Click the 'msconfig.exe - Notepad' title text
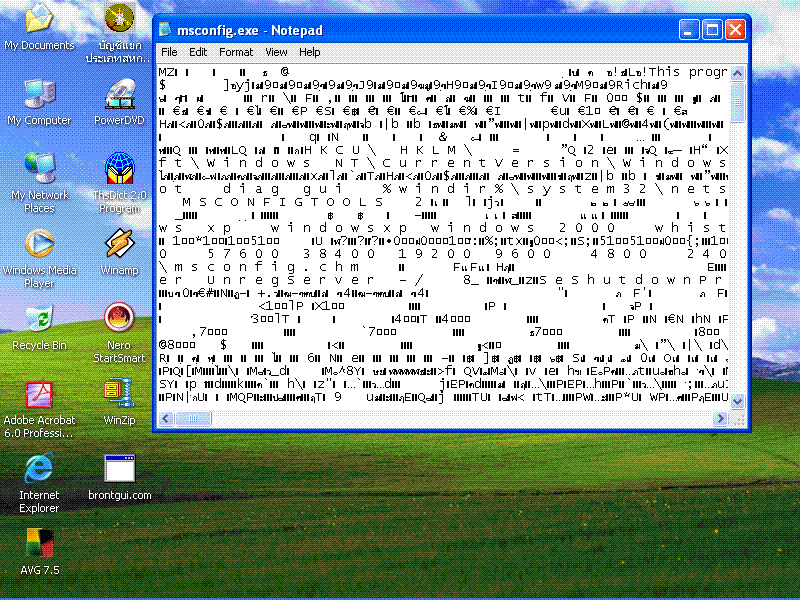This screenshot has width=800, height=600. coord(250,30)
